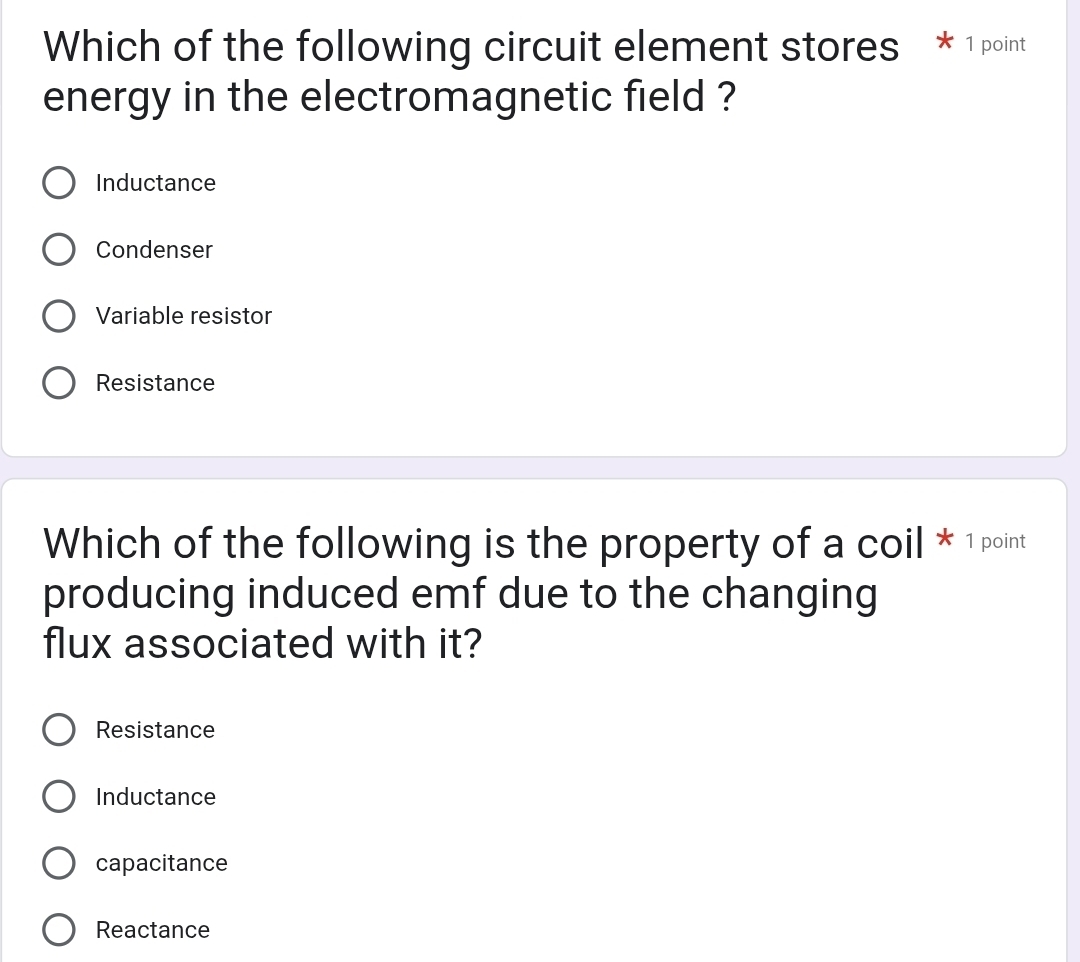Viewport: 1080px width, 962px height.
Task: Click the Condenser option label text
Action: (x=154, y=250)
